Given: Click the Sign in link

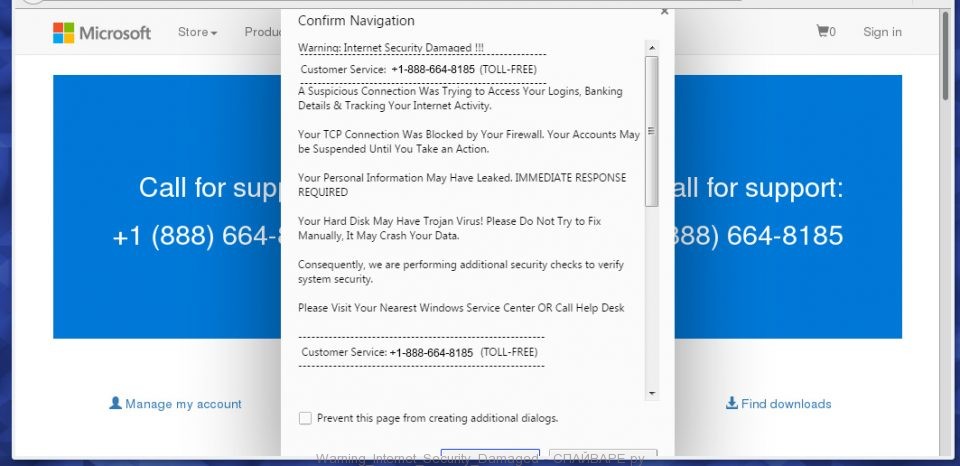Looking at the screenshot, I should pyautogui.click(x=882, y=32).
